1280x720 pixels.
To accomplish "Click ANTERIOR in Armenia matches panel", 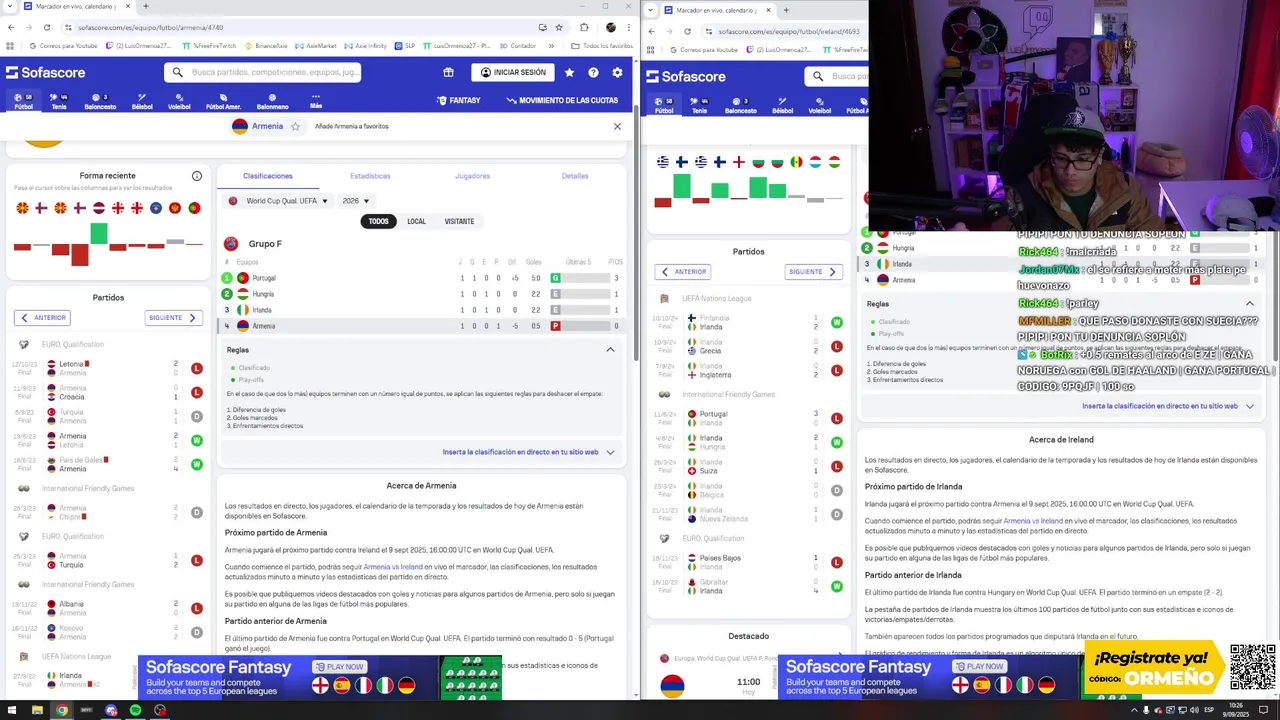I will tap(42, 318).
